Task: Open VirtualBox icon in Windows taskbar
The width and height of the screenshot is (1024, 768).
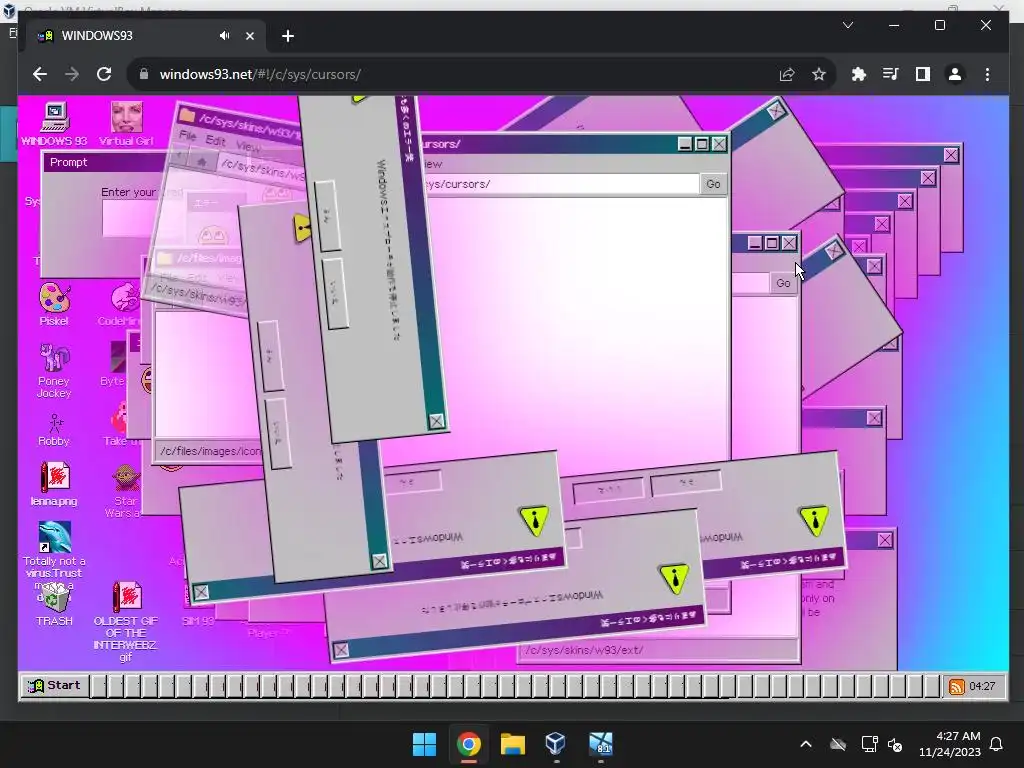Action: [x=556, y=744]
